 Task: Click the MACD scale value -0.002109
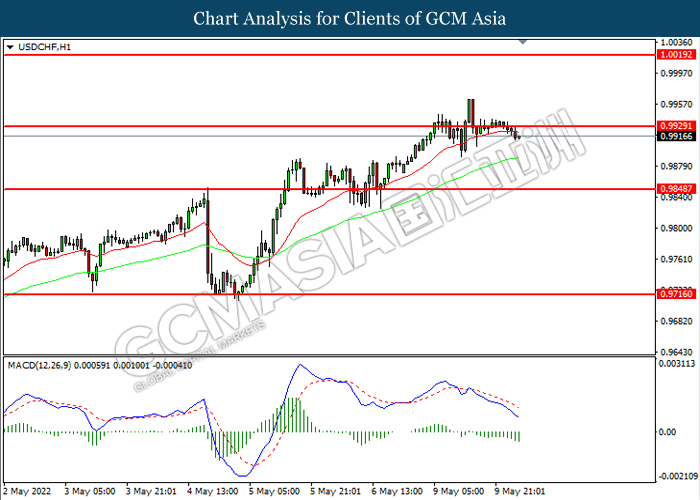tap(678, 476)
